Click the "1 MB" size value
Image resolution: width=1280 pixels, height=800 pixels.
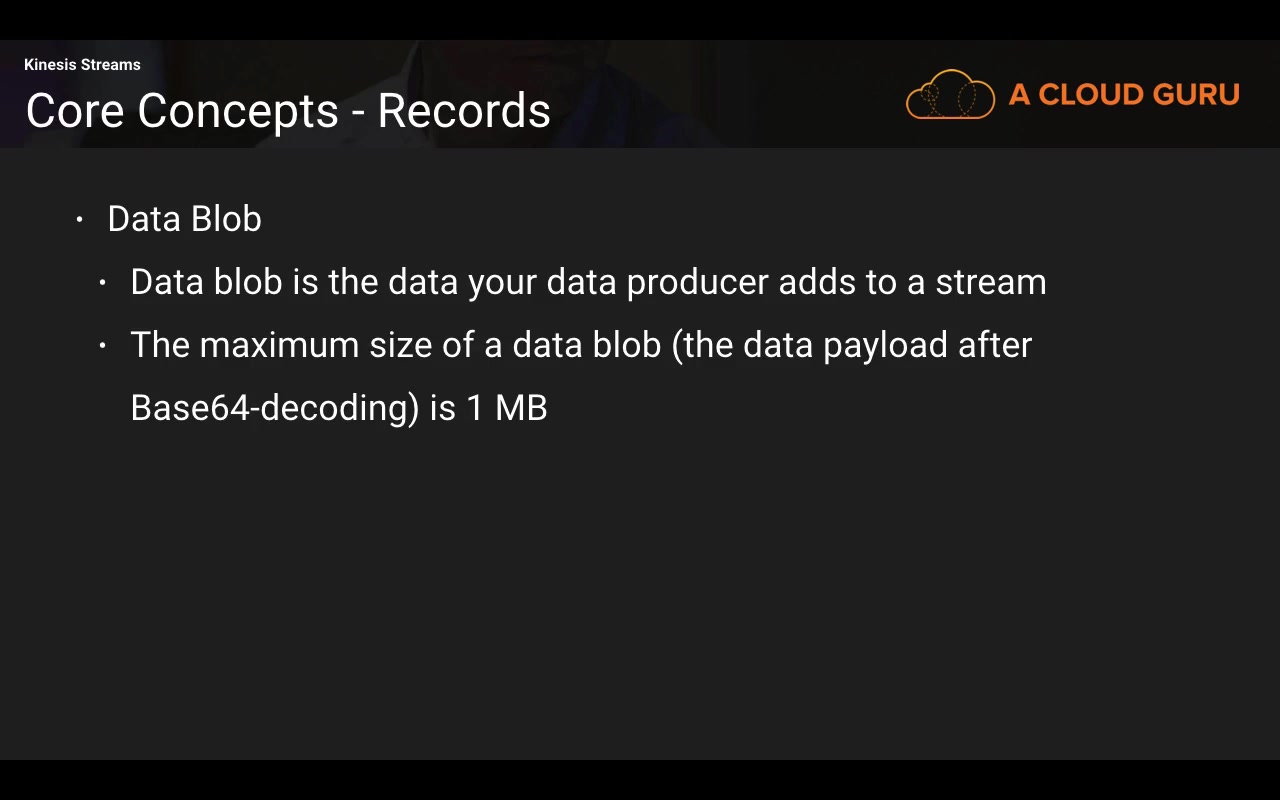coord(507,408)
